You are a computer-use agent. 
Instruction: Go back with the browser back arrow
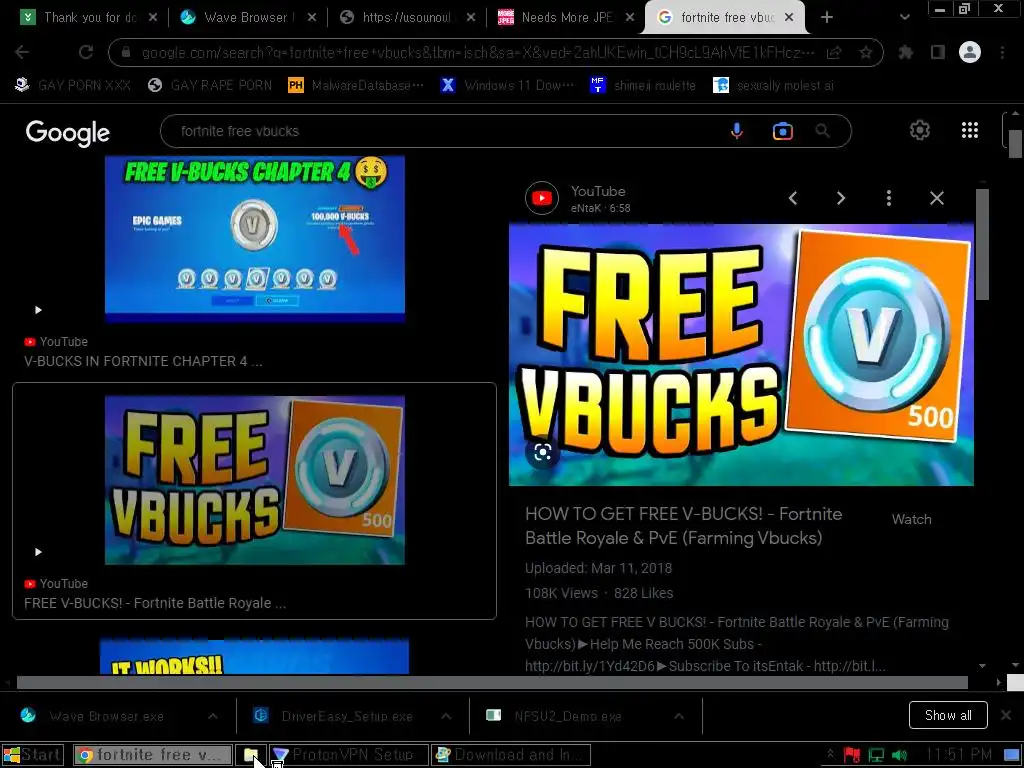pyautogui.click(x=22, y=52)
